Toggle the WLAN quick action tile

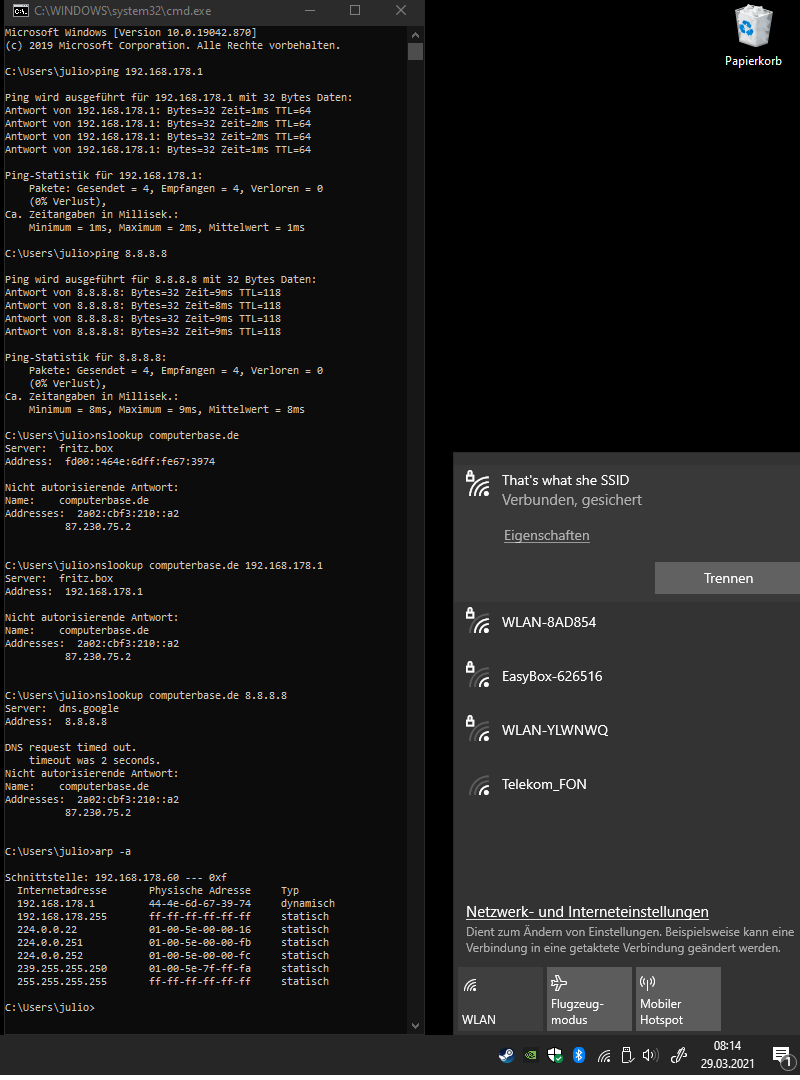click(x=500, y=999)
